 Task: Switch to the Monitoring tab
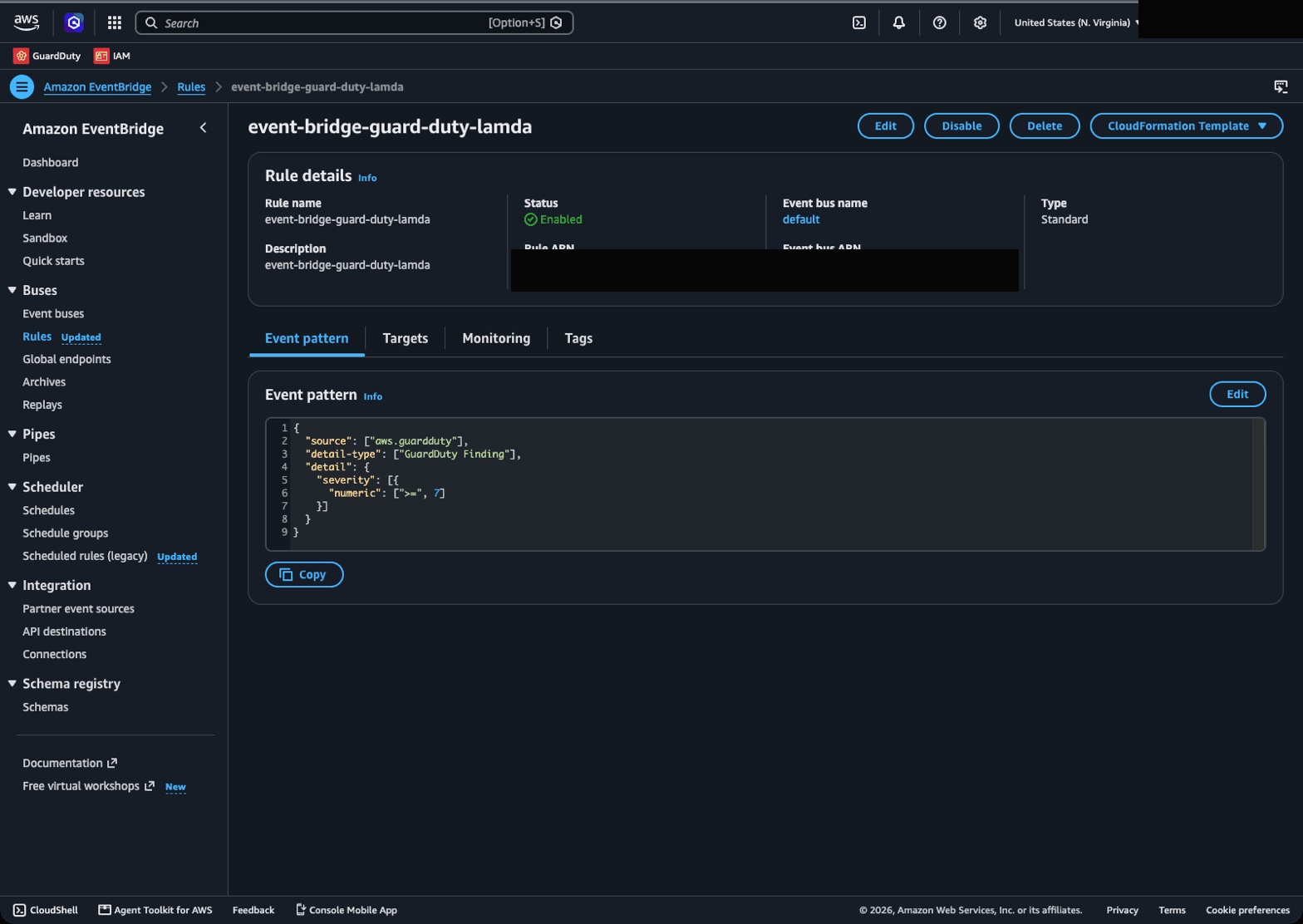(496, 338)
